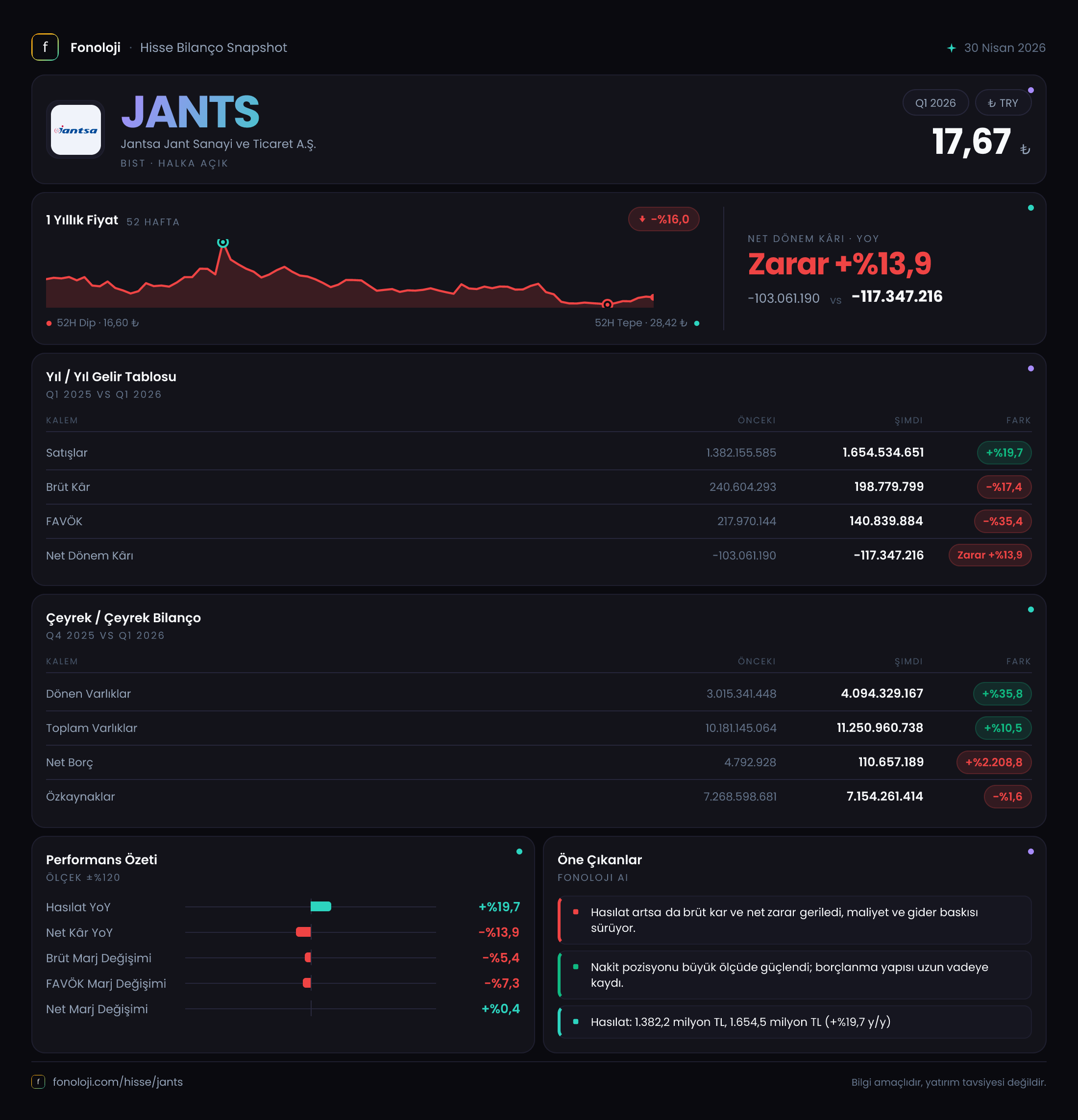Click the Fonoloji logo icon in header
Image resolution: width=1078 pixels, height=1120 pixels.
click(x=45, y=48)
